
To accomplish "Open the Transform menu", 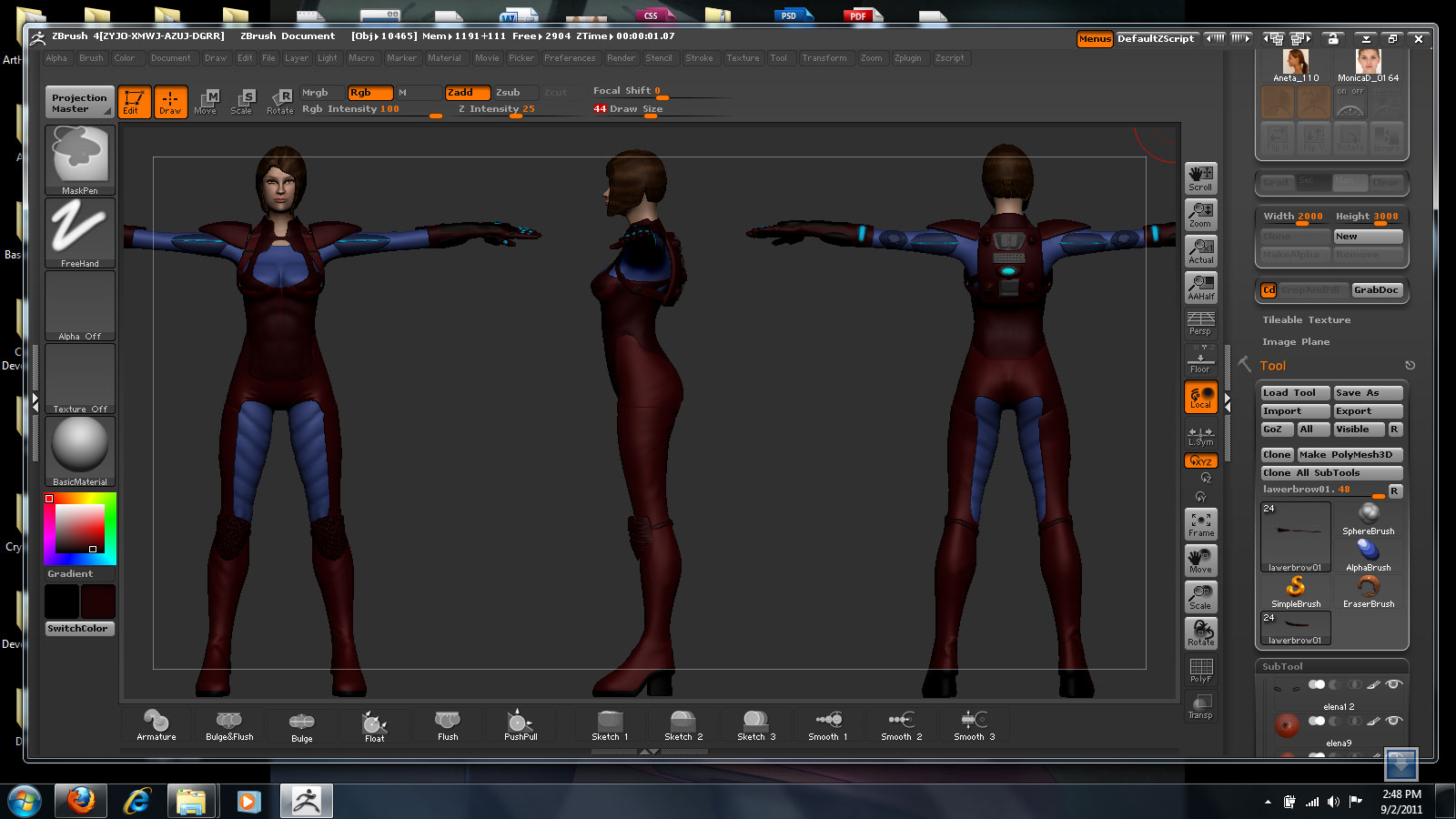I will click(824, 58).
